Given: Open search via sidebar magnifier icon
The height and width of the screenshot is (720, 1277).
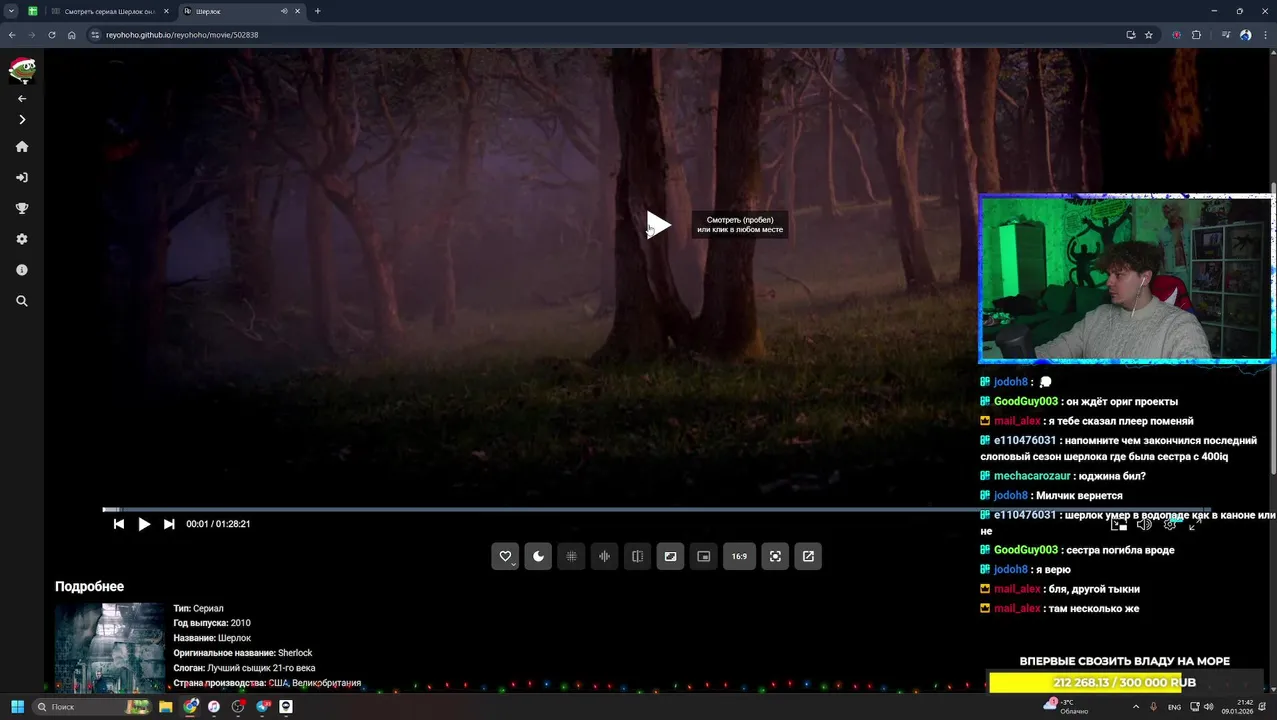Looking at the screenshot, I should 22,301.
